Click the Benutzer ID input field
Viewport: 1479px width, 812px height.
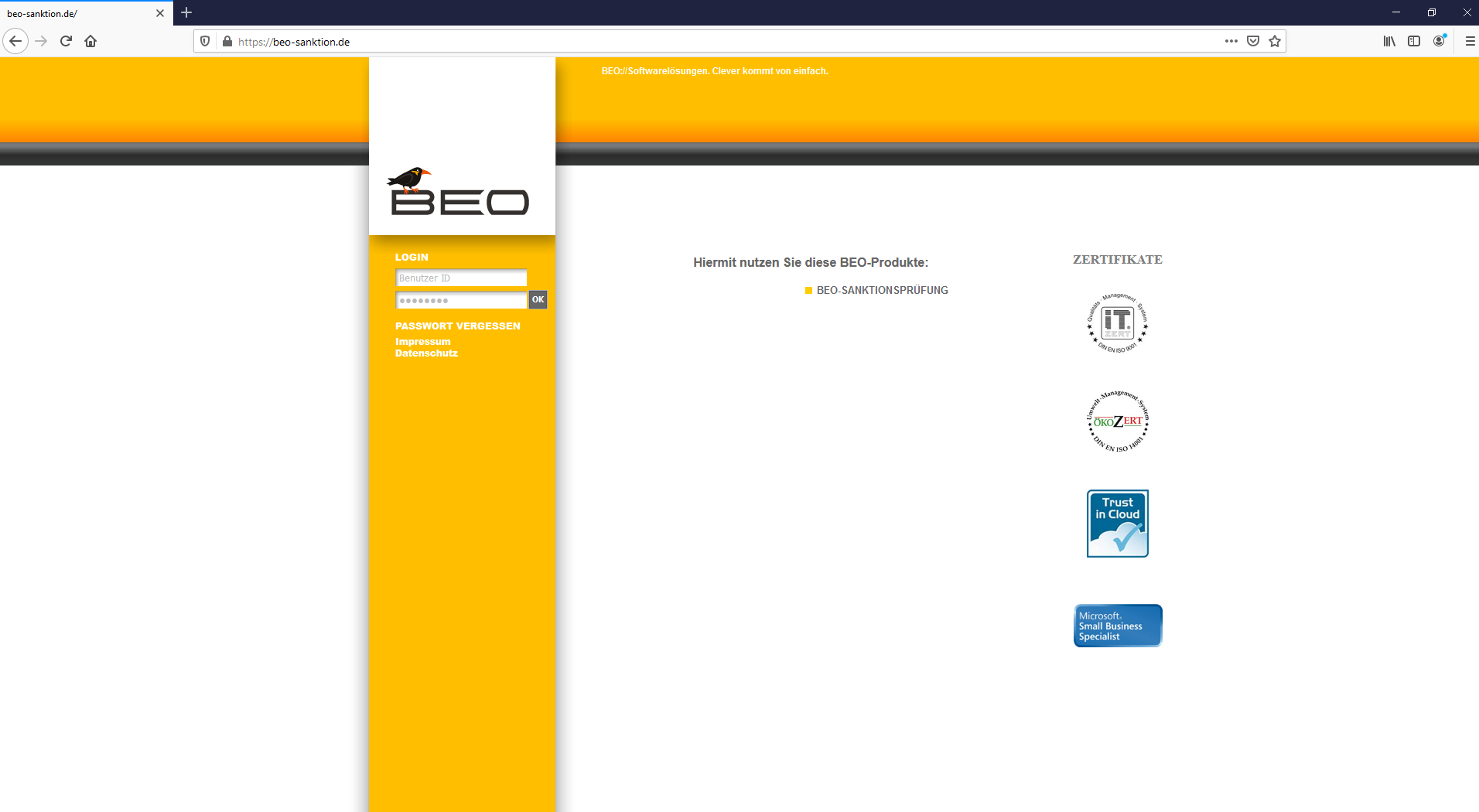[461, 278]
